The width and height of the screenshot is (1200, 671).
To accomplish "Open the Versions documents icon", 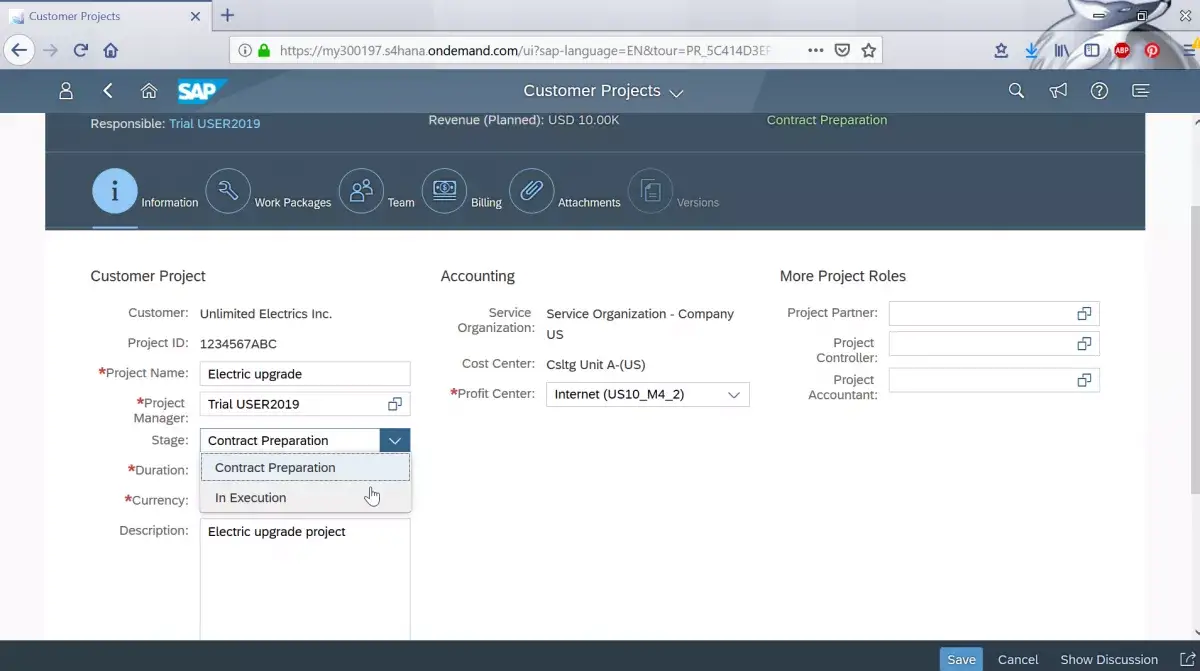I will point(650,190).
